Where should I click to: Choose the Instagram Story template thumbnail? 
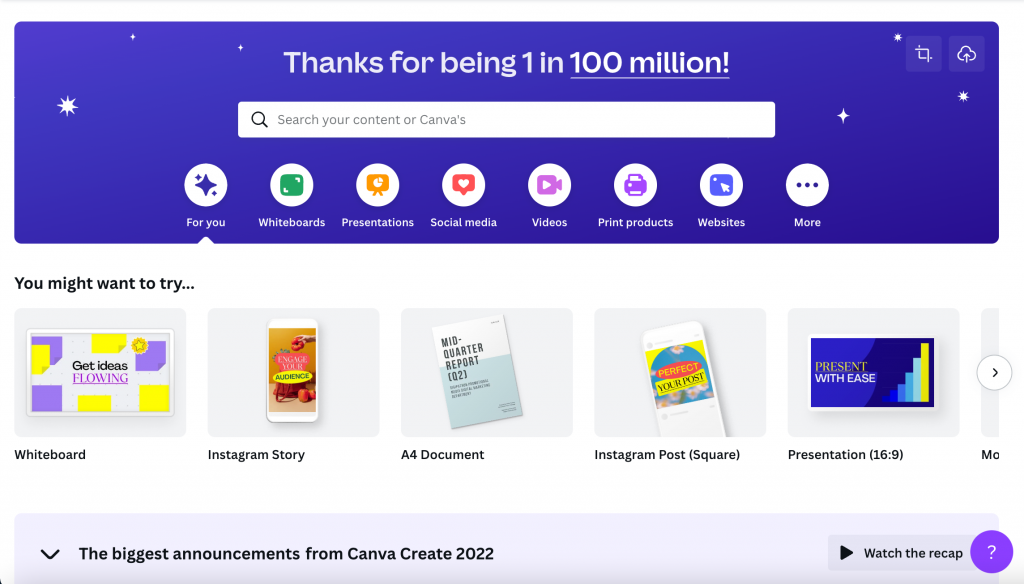293,372
